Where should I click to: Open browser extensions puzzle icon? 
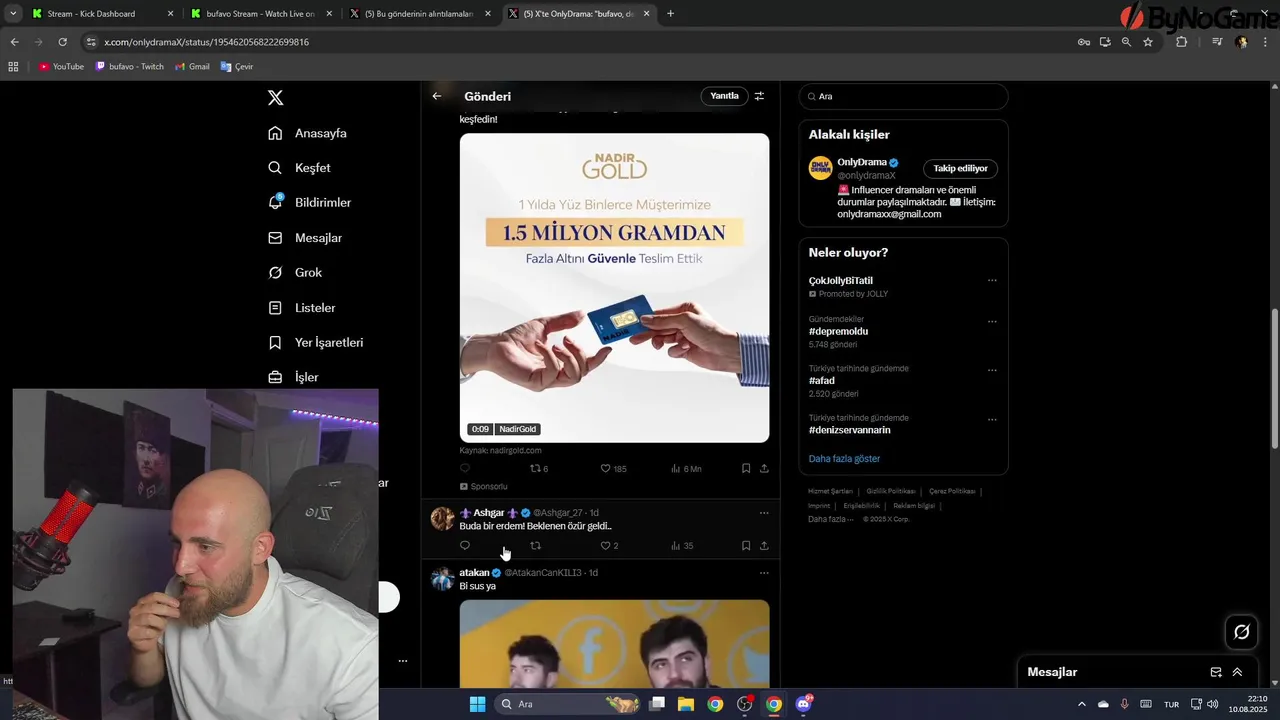coord(1181,42)
